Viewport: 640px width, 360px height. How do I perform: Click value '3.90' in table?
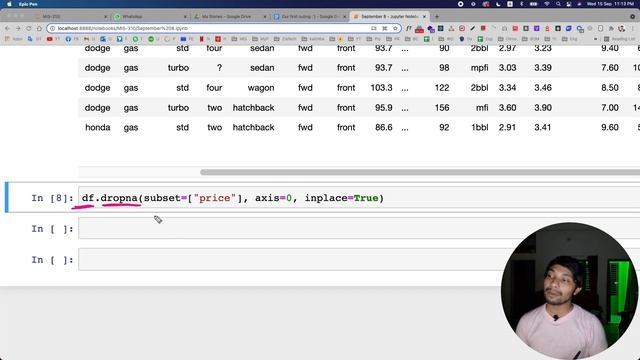(543, 108)
